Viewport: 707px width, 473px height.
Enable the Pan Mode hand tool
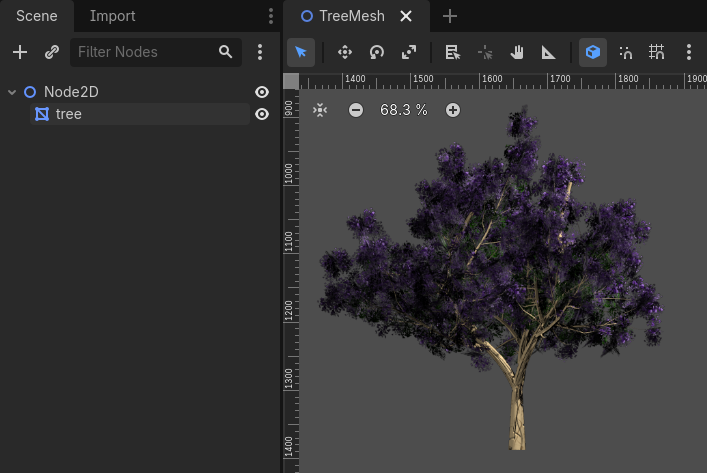(517, 52)
